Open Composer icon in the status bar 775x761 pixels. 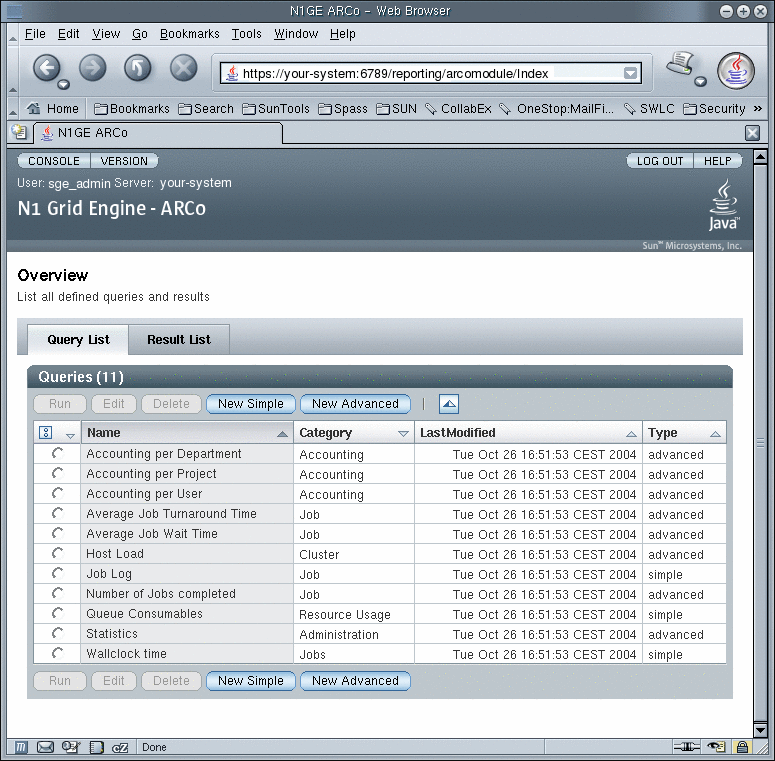tap(71, 747)
